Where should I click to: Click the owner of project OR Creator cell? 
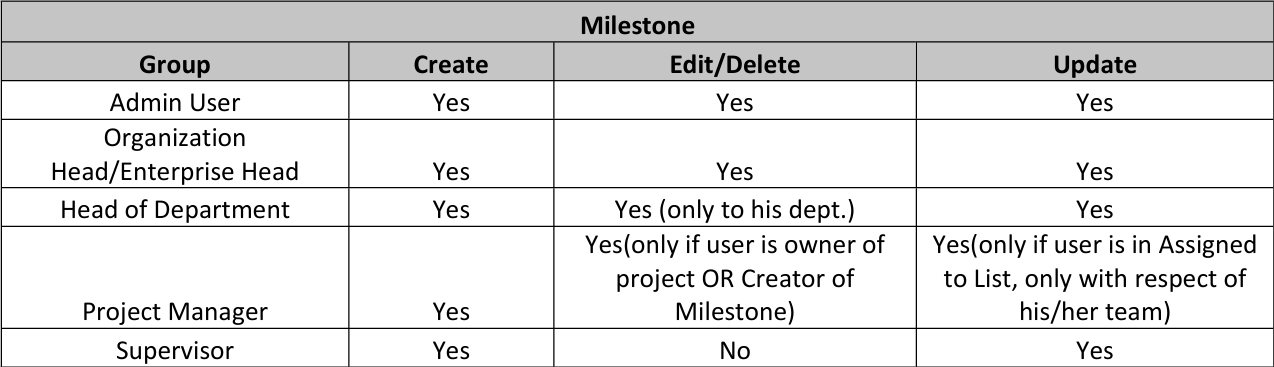pos(734,278)
